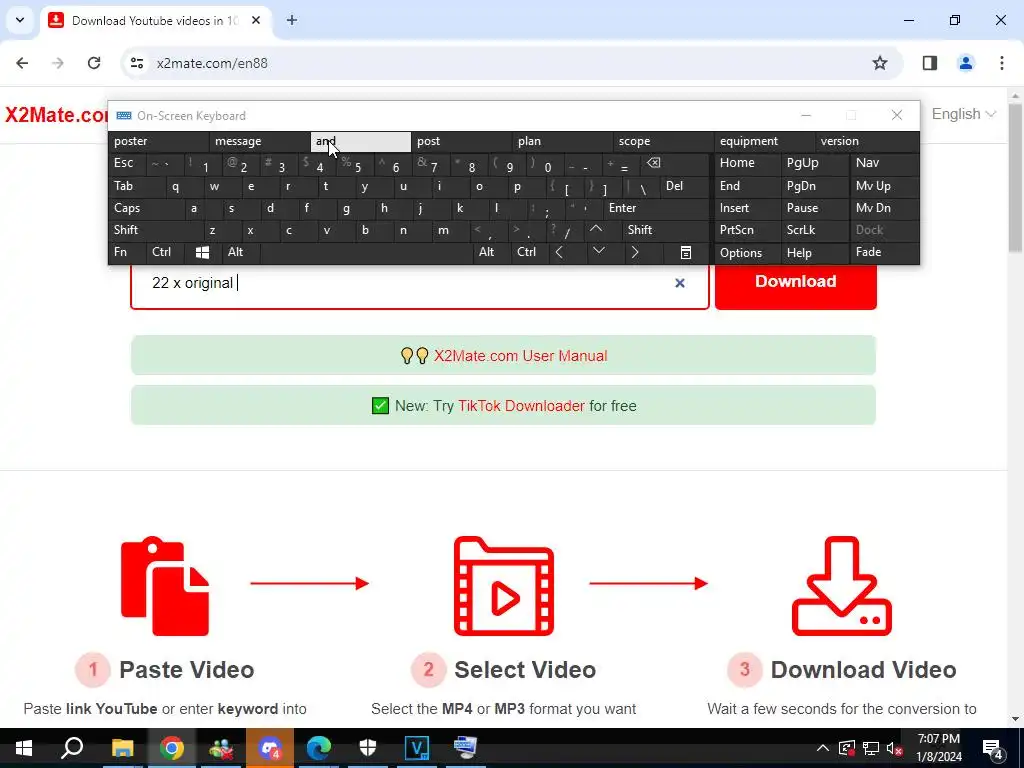
Task: Click the browser forward arrow
Action: point(58,63)
